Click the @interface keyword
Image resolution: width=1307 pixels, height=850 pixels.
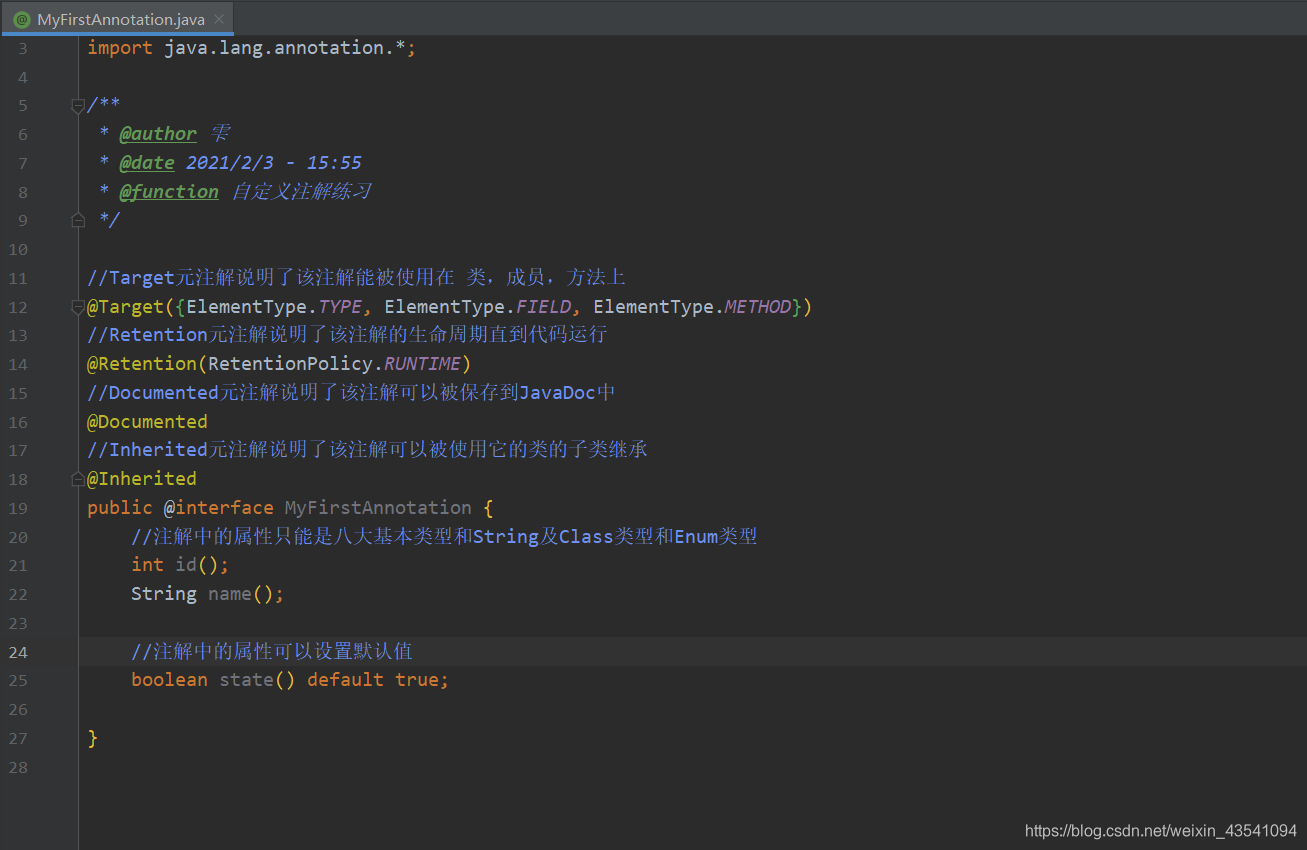[219, 508]
